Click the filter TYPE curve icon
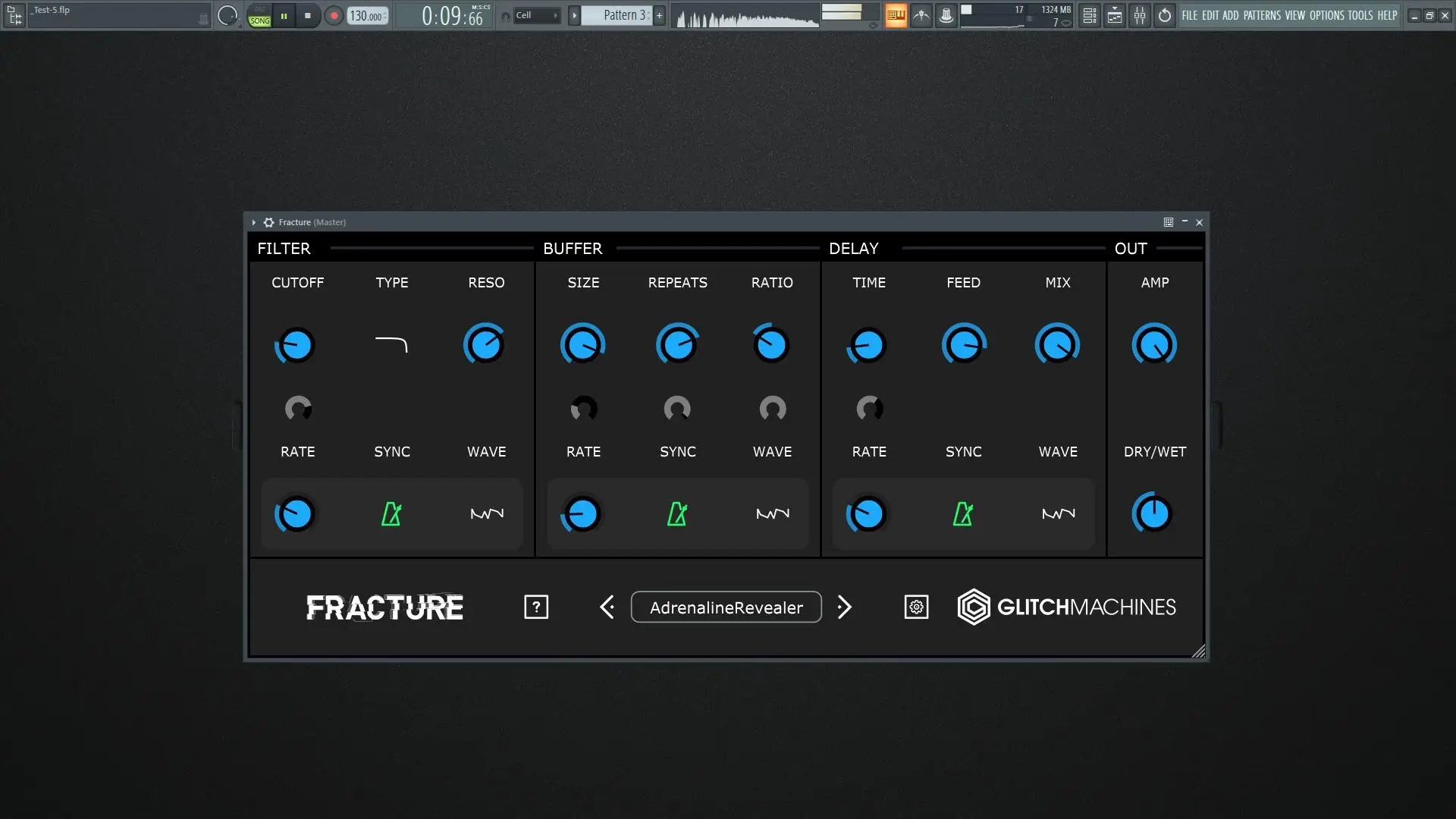 pos(391,345)
